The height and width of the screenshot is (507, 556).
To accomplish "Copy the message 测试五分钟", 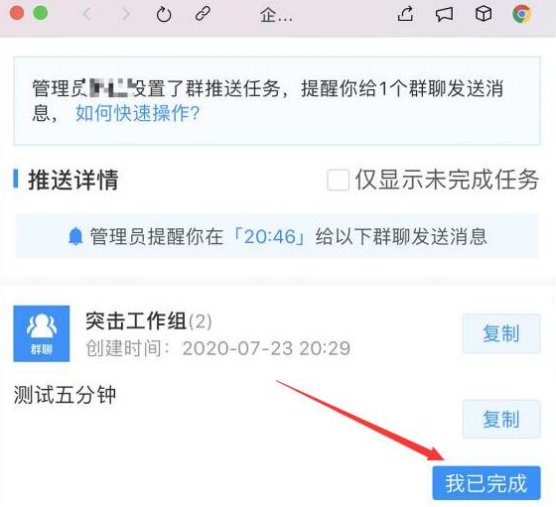I will click(501, 419).
